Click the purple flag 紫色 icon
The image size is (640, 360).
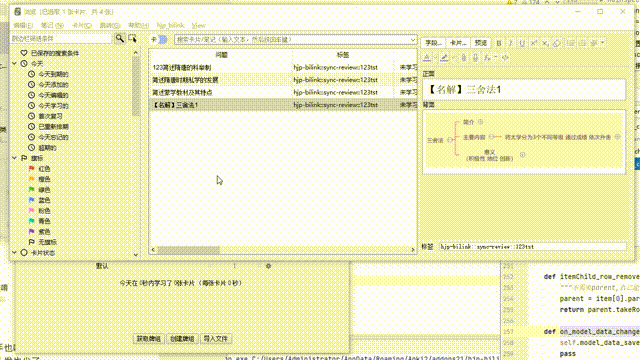click(x=32, y=231)
